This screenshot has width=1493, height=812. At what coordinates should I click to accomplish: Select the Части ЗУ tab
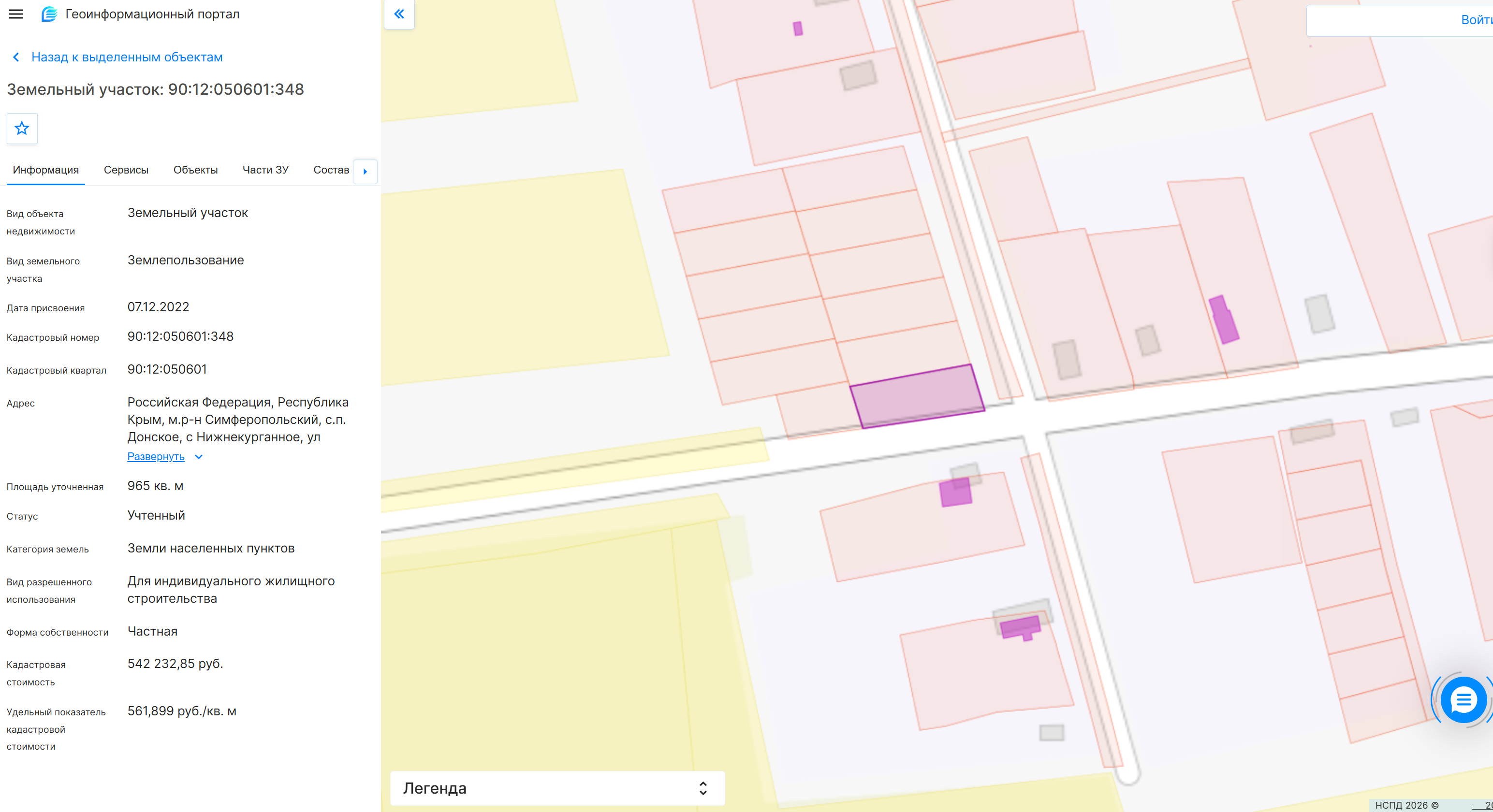pyautogui.click(x=265, y=170)
